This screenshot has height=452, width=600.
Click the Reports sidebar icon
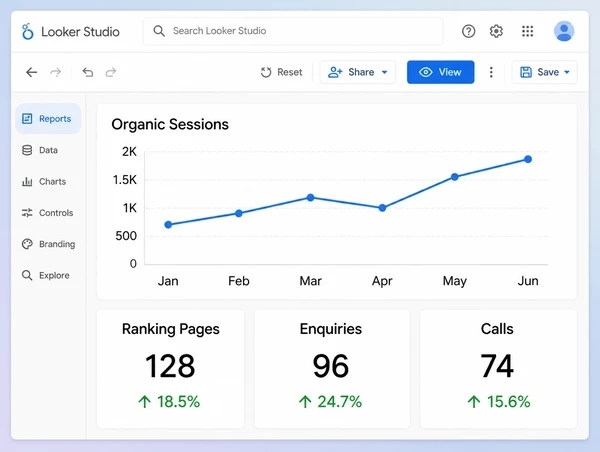point(27,119)
